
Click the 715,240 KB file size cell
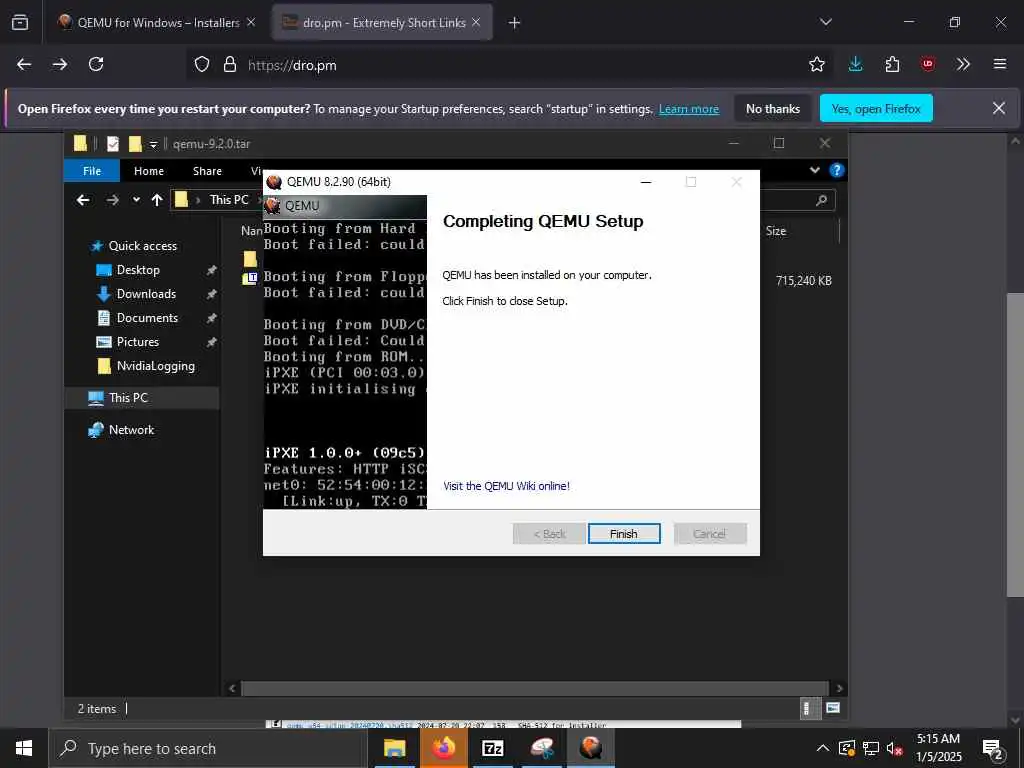pyautogui.click(x=803, y=281)
